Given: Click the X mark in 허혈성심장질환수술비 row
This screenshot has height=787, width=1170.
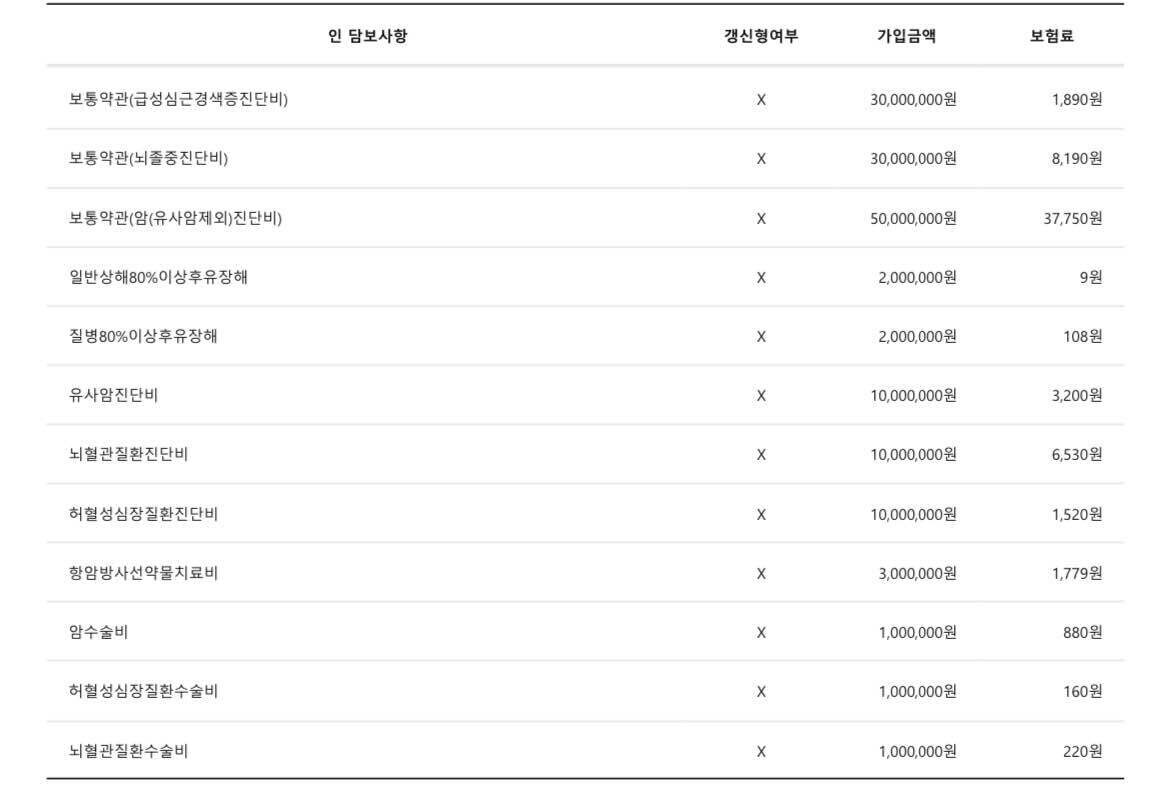Looking at the screenshot, I should 761,691.
